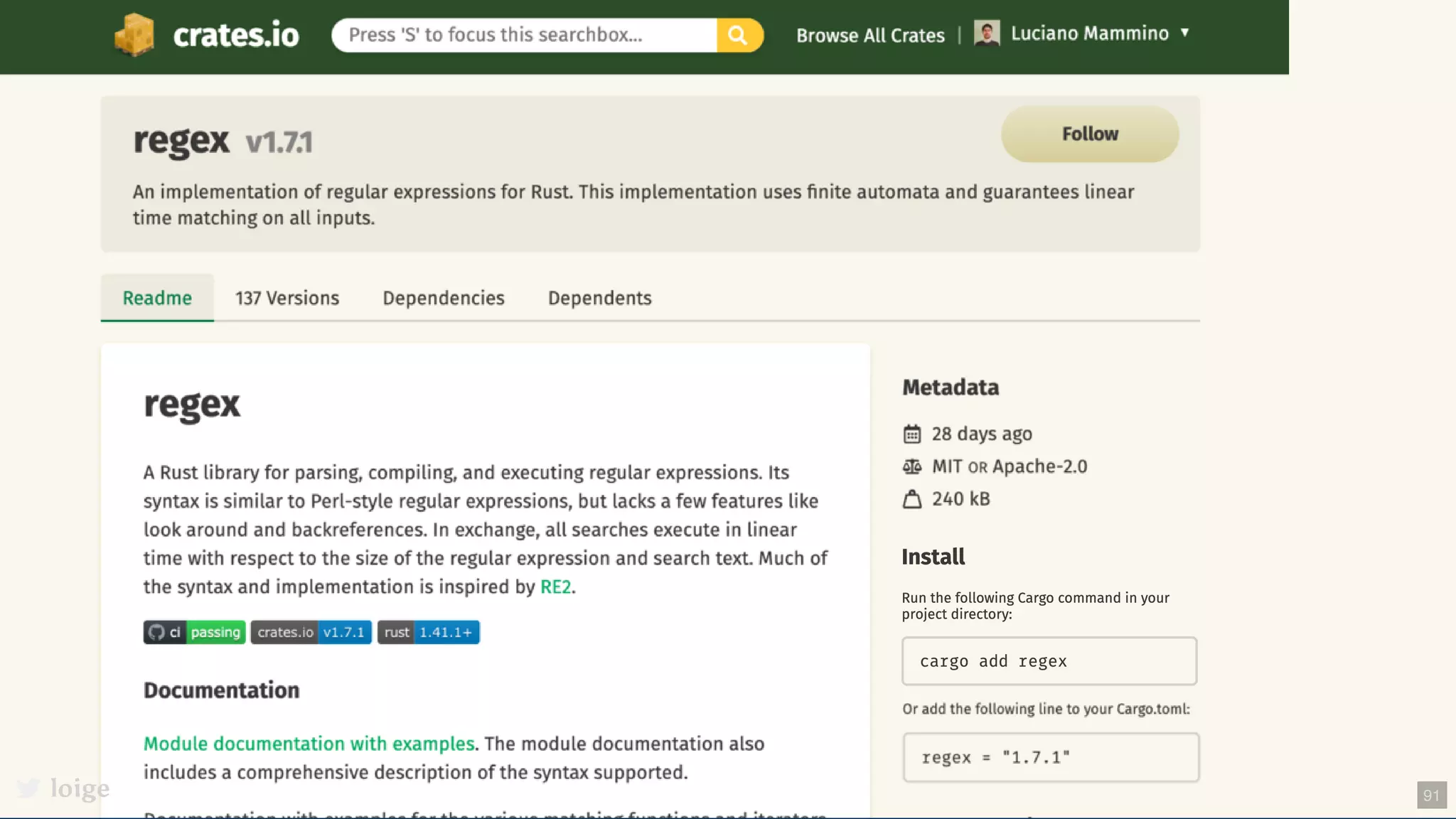The image size is (1456, 819).
Task: Click the package size weight icon
Action: coord(912,499)
